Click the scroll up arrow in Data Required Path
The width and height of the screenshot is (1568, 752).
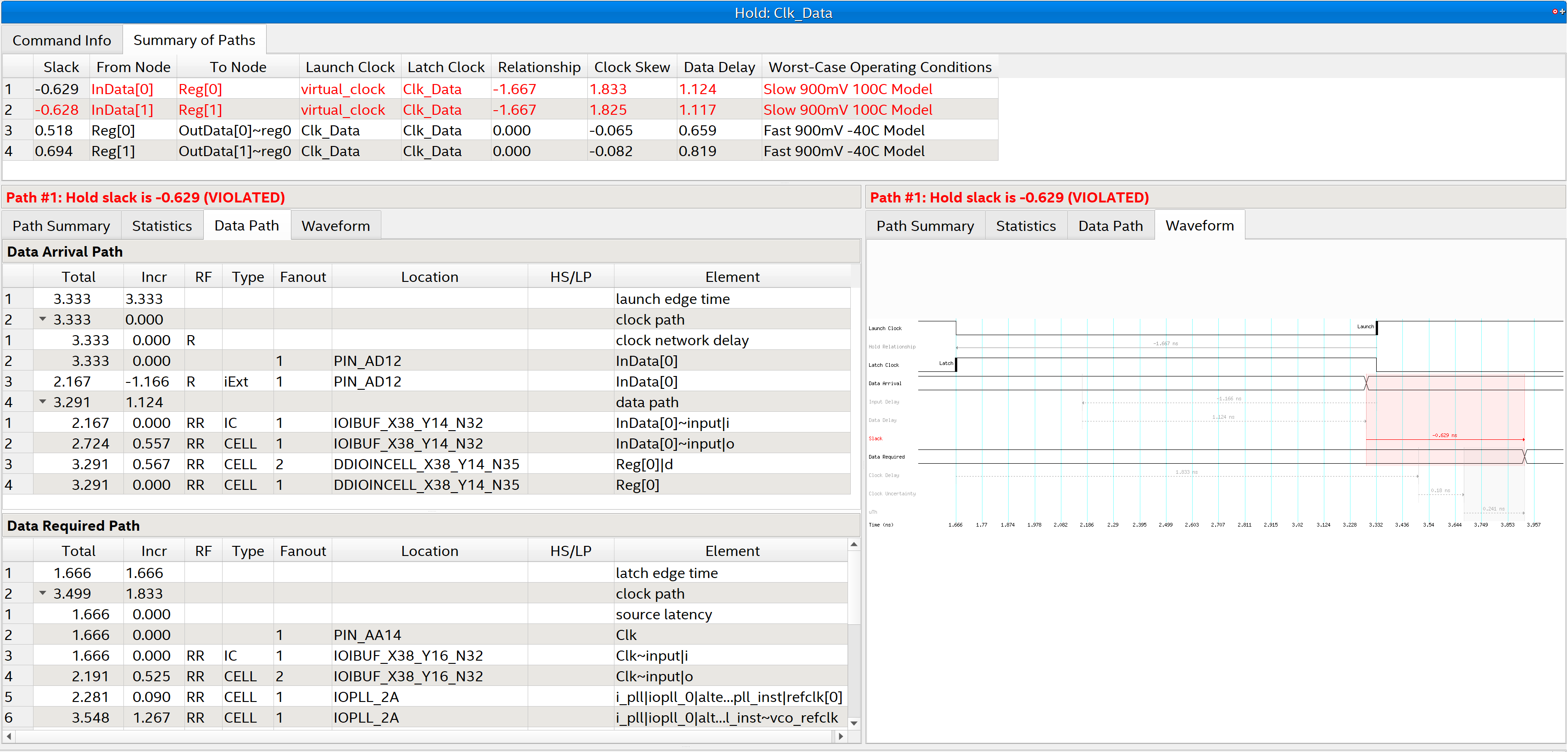click(854, 544)
